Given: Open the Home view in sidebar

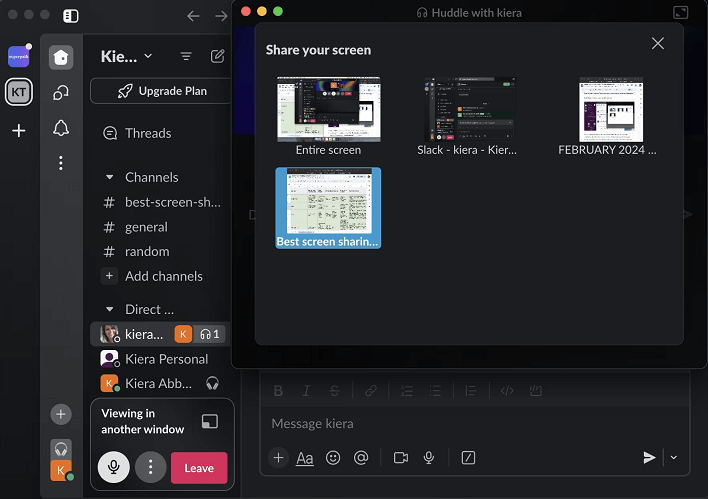Looking at the screenshot, I should (61, 57).
